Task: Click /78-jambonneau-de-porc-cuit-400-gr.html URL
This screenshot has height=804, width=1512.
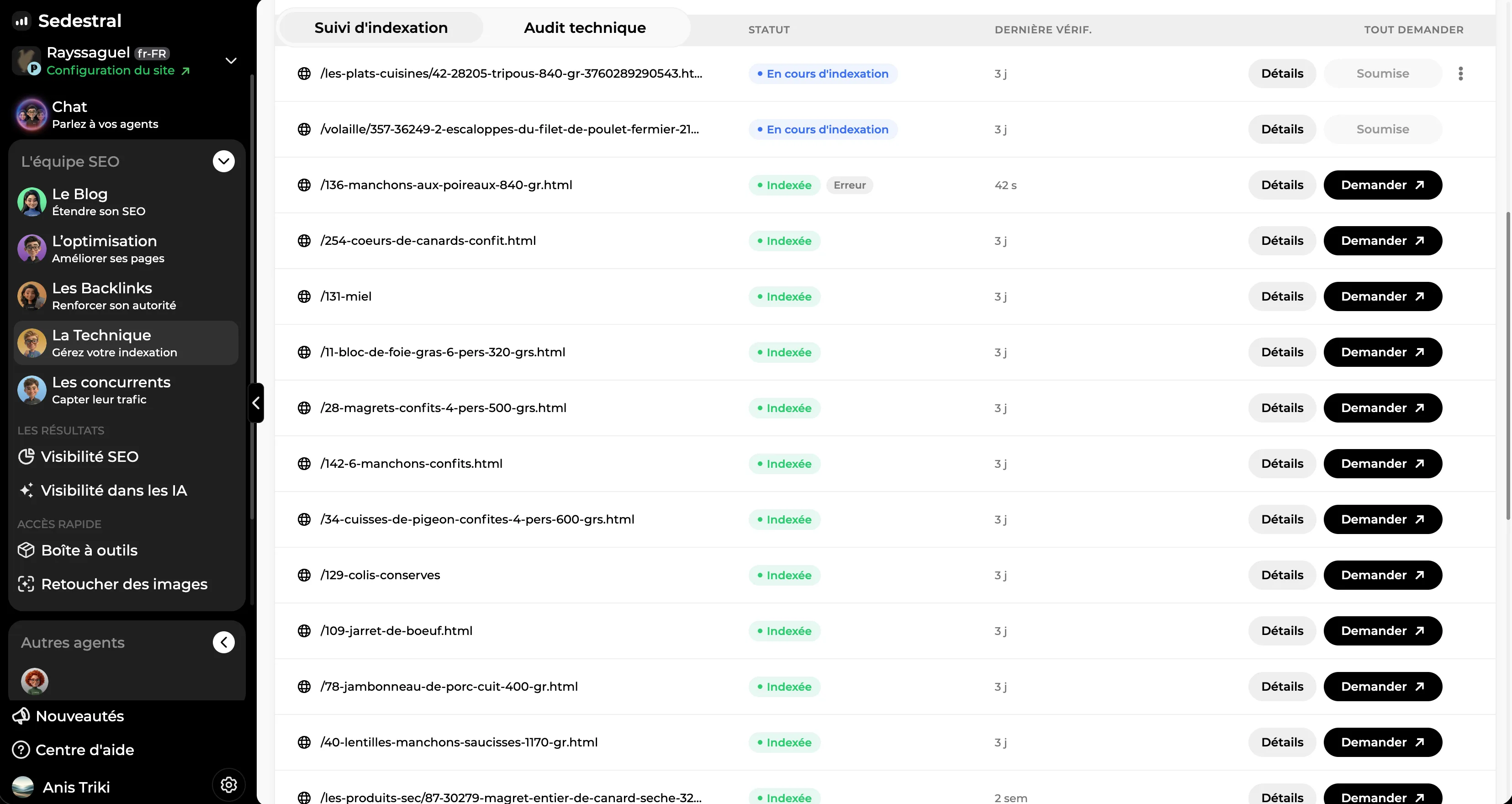Action: click(449, 687)
